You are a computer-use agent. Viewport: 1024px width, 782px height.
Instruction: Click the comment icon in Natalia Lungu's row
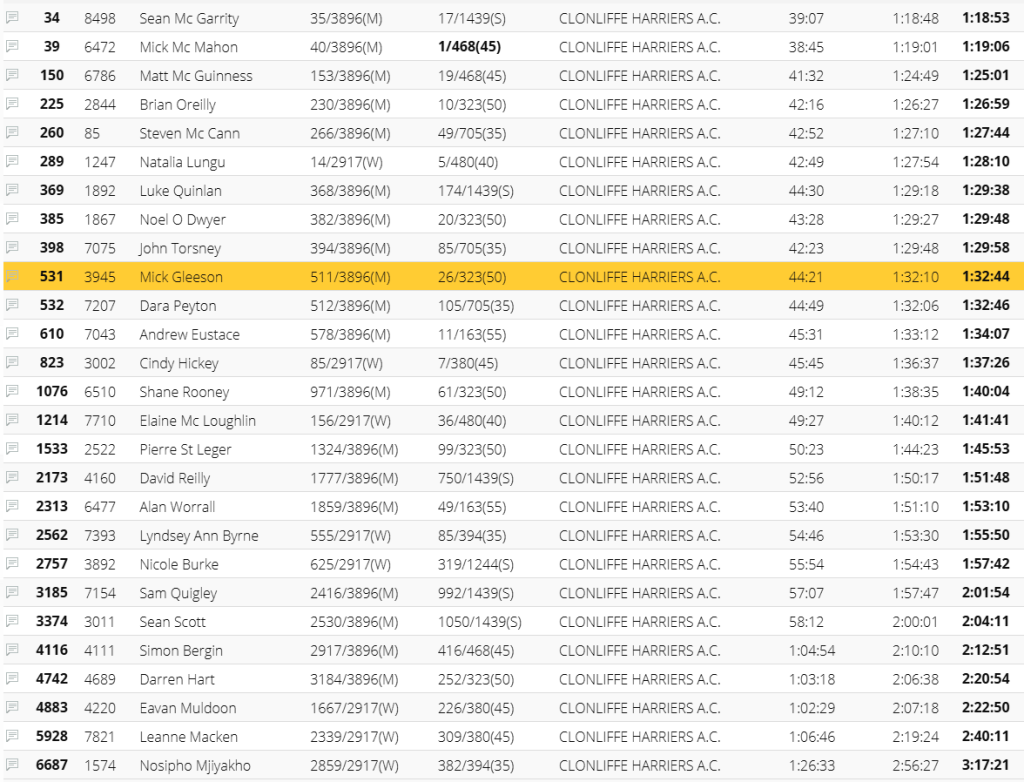[12, 162]
